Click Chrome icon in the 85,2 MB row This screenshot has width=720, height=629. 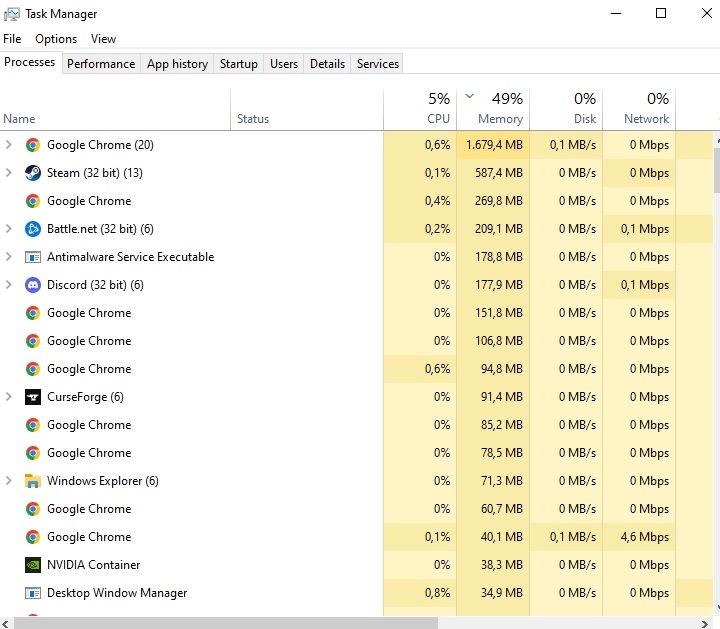click(x=33, y=425)
